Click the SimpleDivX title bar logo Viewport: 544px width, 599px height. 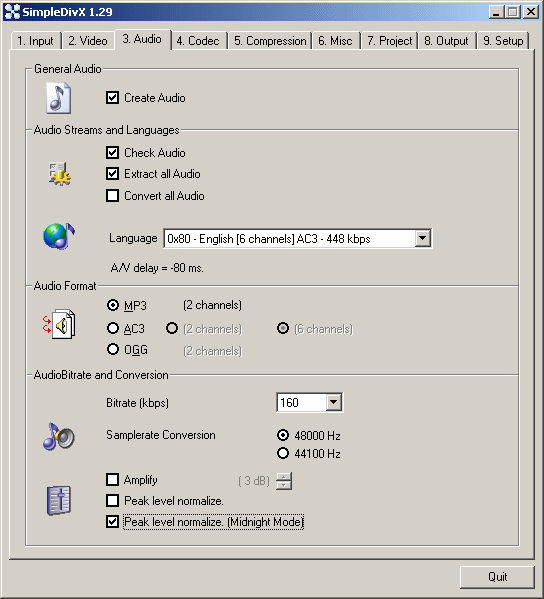tap(12, 12)
